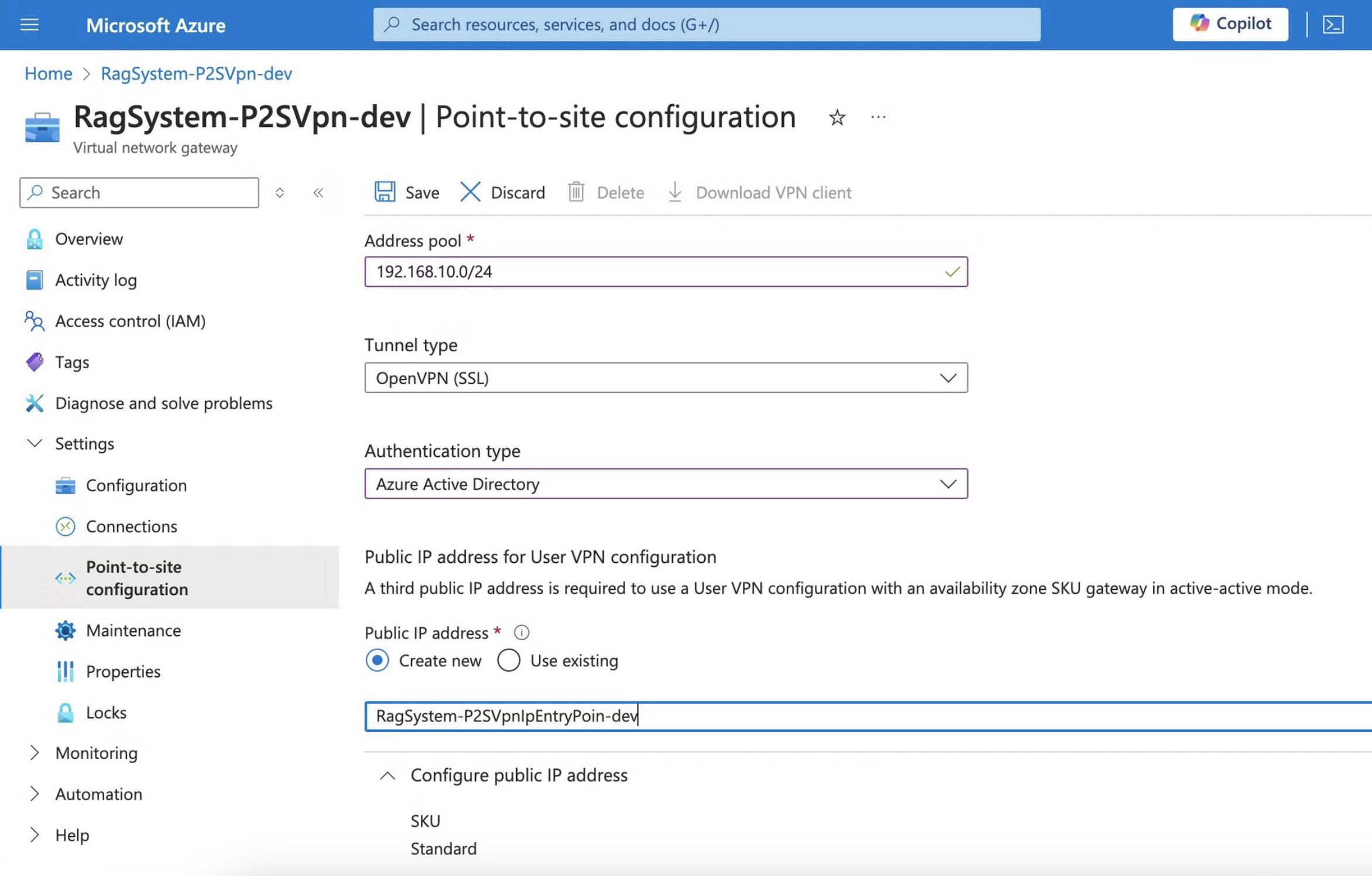The width and height of the screenshot is (1372, 876).
Task: Open the Tunnel type dropdown
Action: [666, 378]
